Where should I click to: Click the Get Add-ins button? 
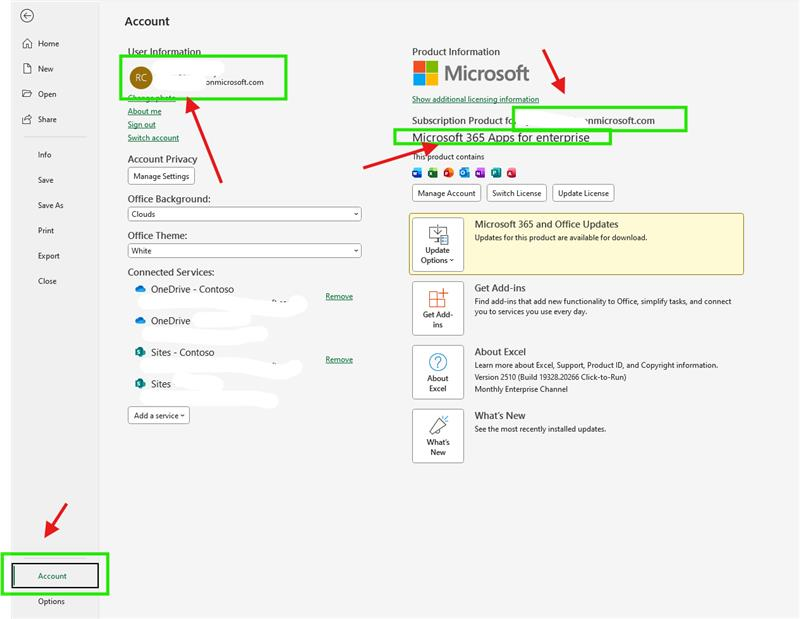tap(438, 308)
